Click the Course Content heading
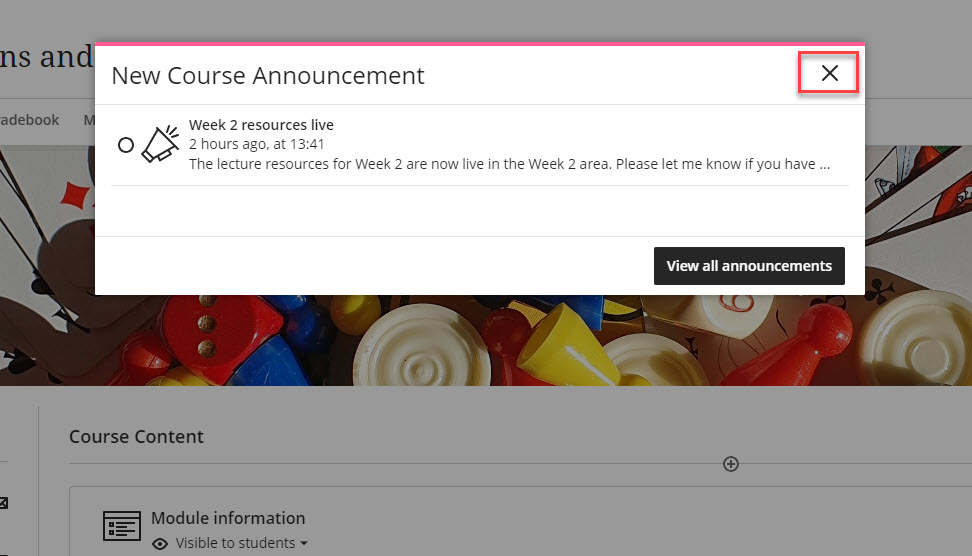 coord(136,436)
